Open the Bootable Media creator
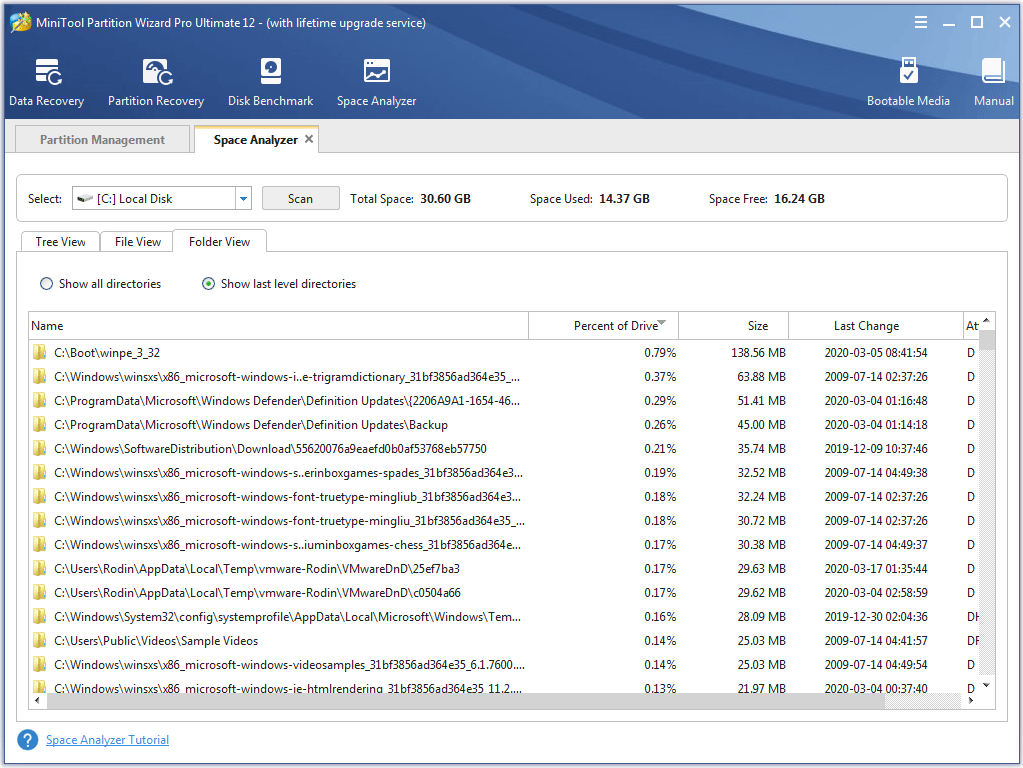The height and width of the screenshot is (768, 1023). tap(908, 80)
